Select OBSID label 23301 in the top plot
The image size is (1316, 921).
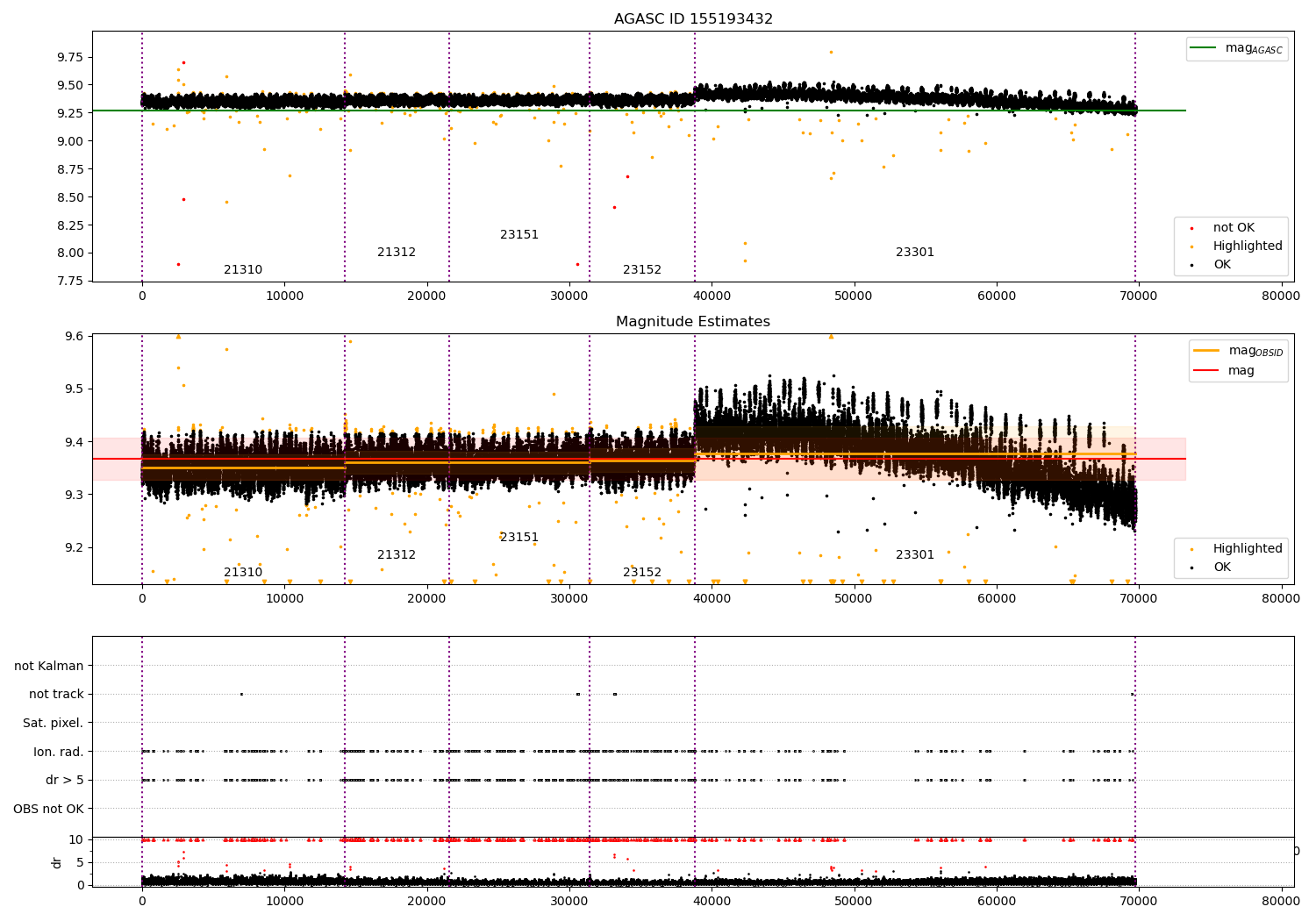915,253
